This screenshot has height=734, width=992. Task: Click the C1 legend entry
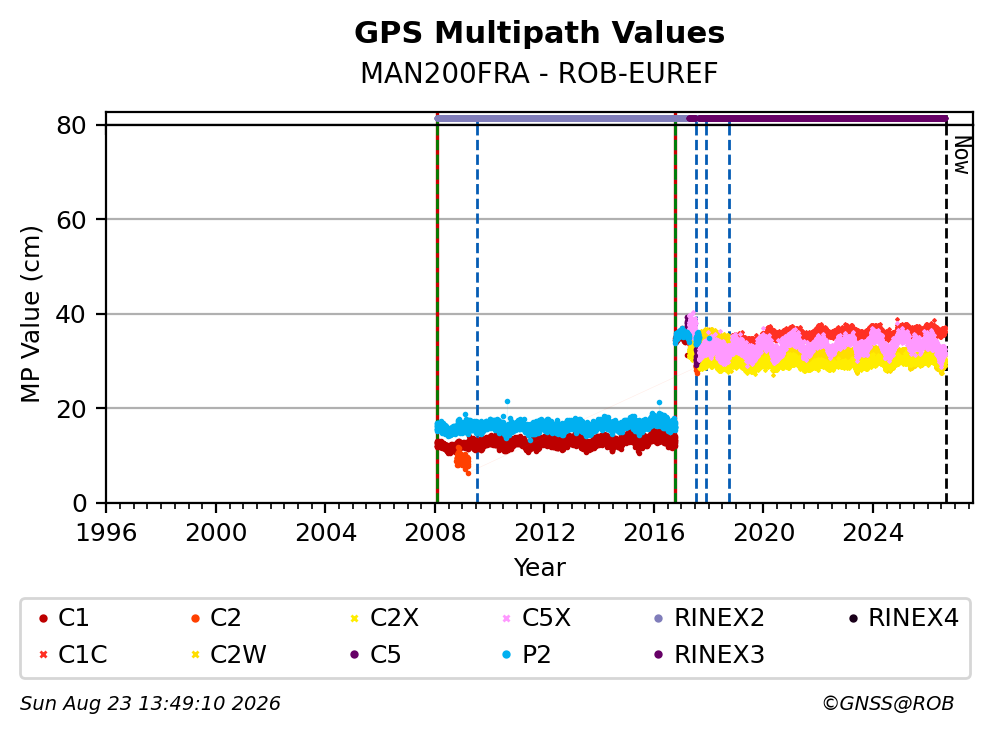[x=63, y=618]
